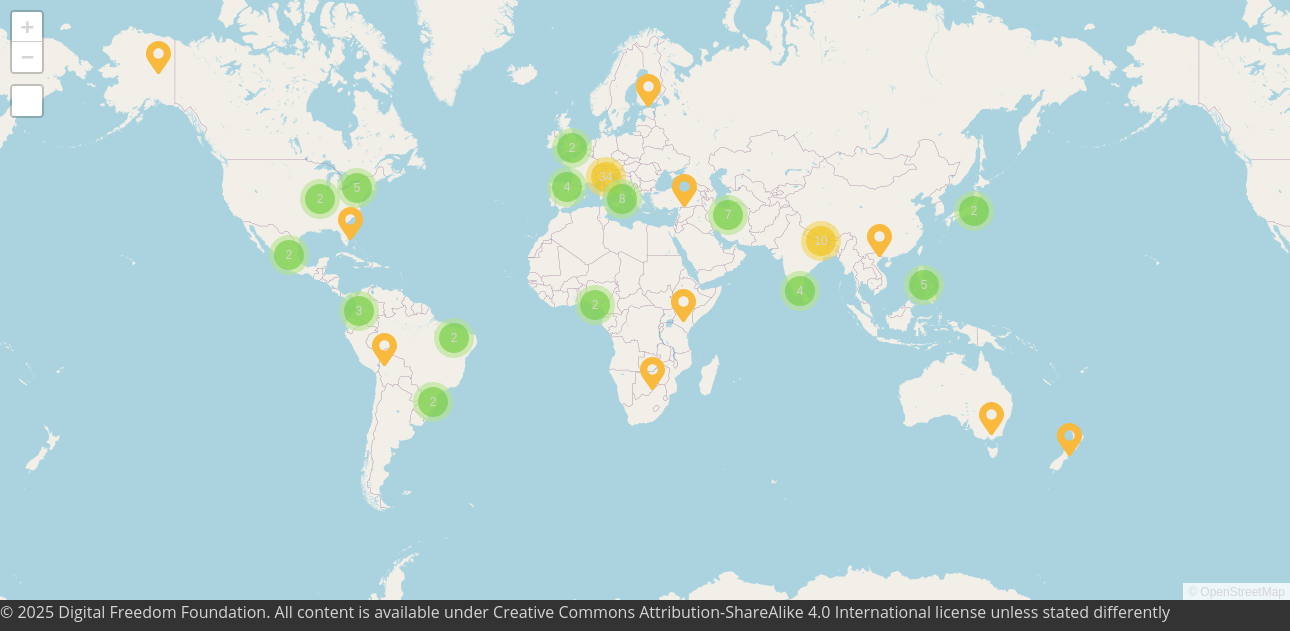Click the orange marker in southern Africa
Viewport: 1290px width, 631px height.
click(x=652, y=372)
